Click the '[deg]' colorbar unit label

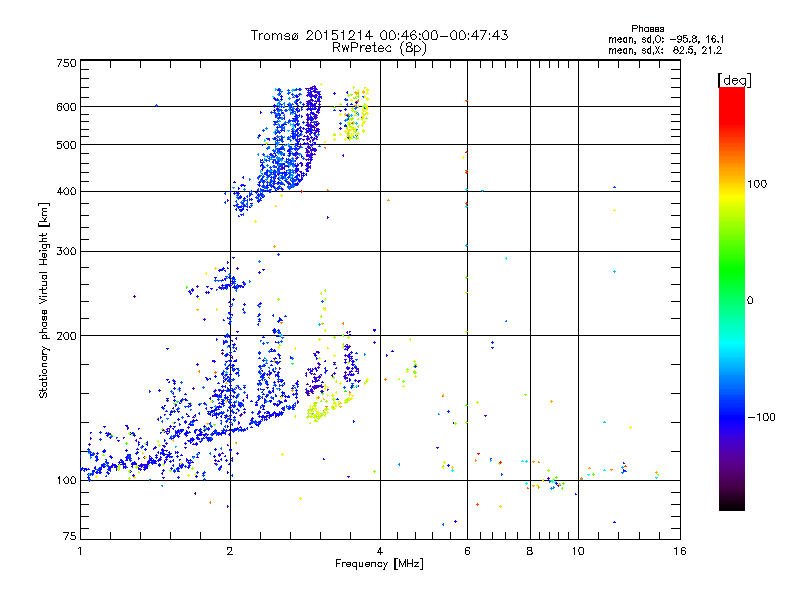coord(734,80)
